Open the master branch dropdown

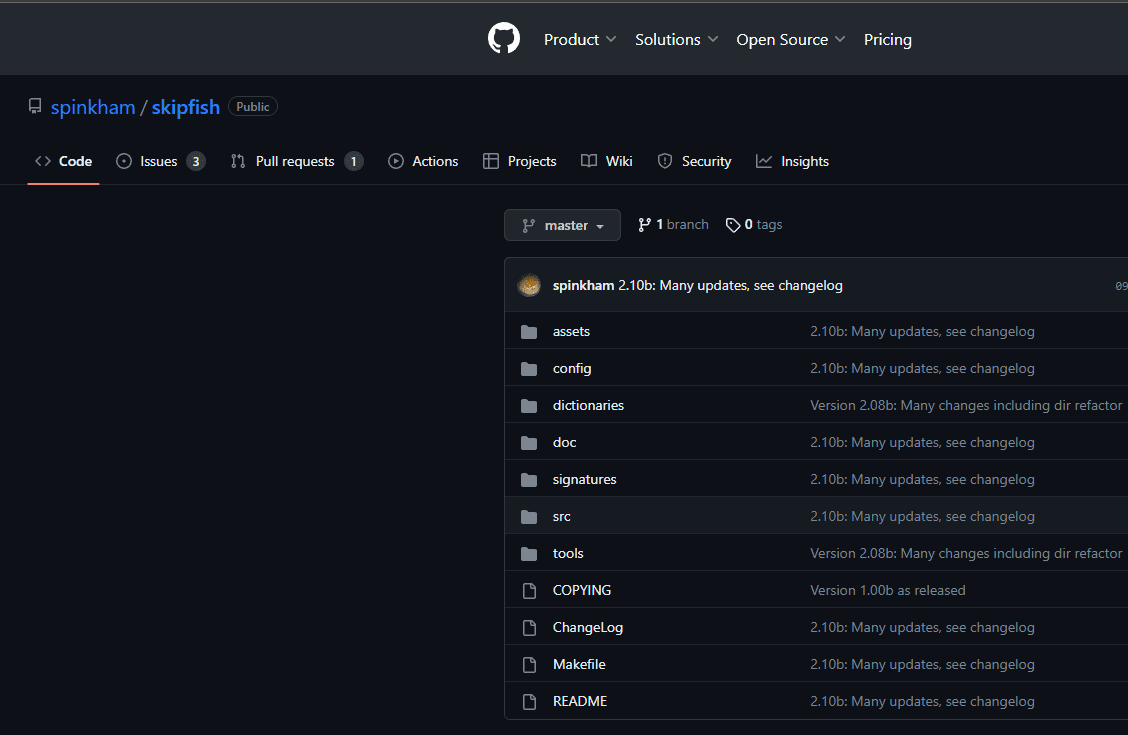pos(562,225)
